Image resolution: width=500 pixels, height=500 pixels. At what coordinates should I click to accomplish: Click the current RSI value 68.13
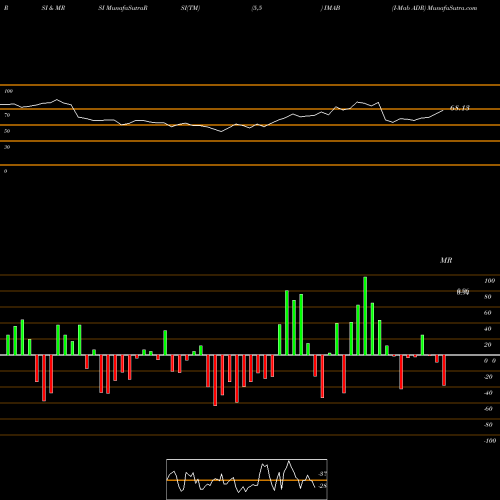460,108
